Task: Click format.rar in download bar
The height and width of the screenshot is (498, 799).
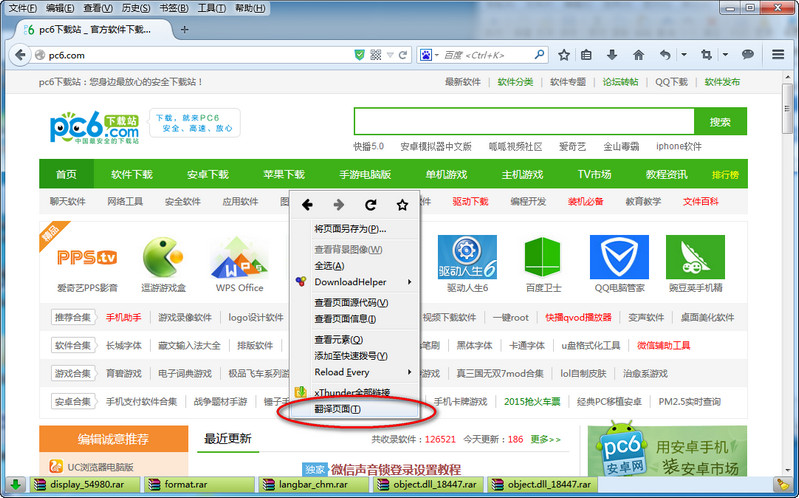Action: tap(200, 485)
